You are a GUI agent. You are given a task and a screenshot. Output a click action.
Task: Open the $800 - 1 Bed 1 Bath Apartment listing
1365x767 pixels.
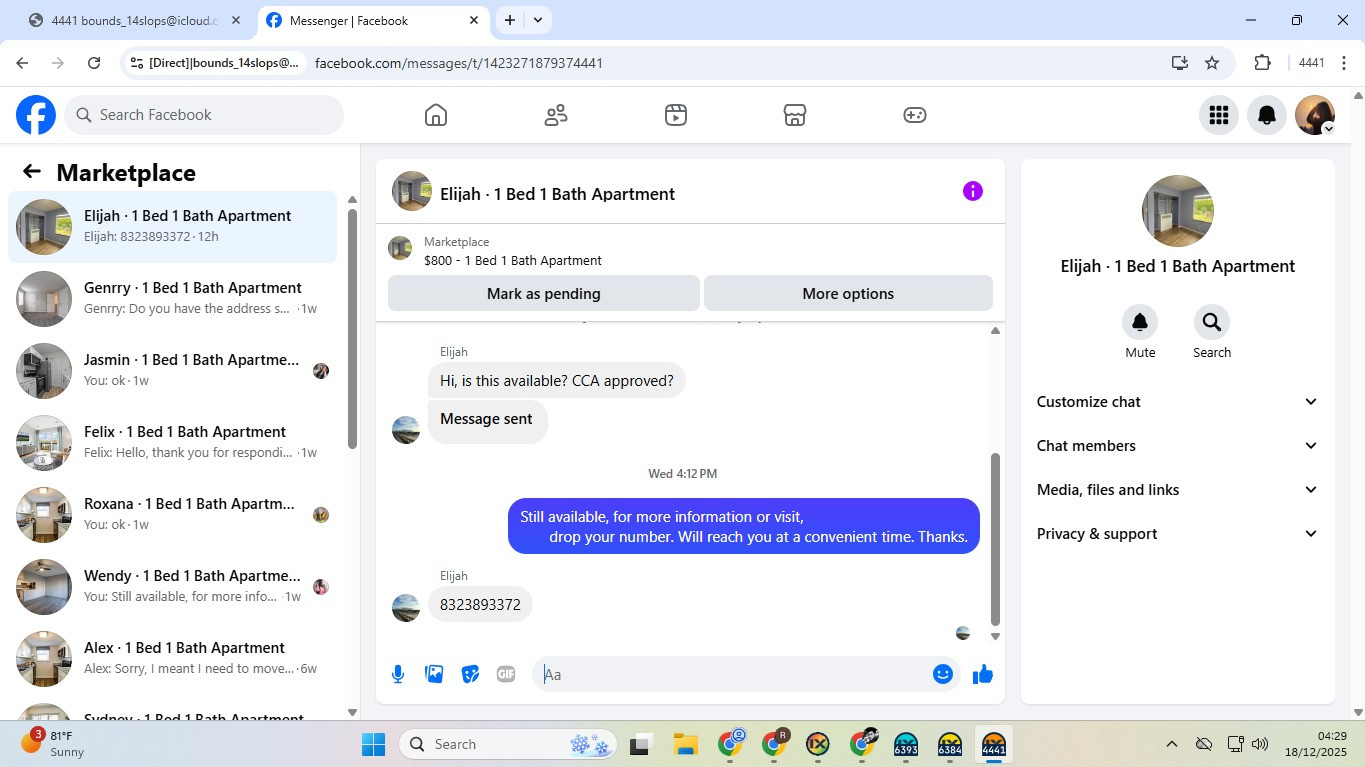[x=512, y=261]
